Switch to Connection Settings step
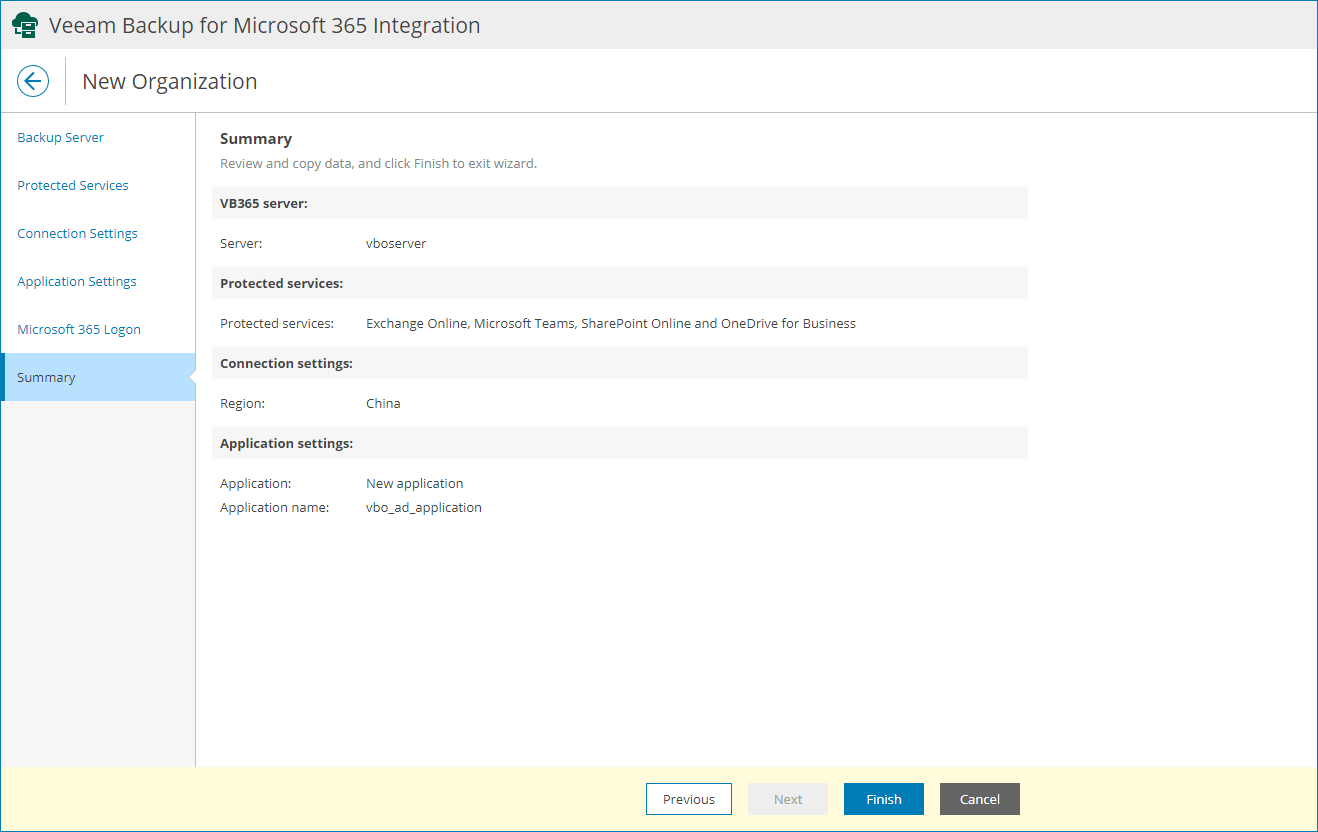Viewport: 1318px width, 832px height. 78,233
